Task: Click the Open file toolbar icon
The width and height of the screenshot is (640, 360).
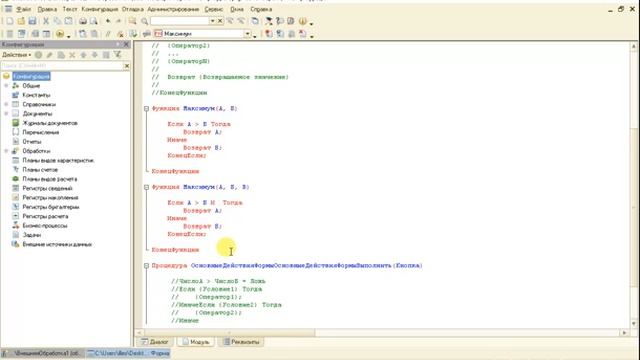Action: coord(21,21)
